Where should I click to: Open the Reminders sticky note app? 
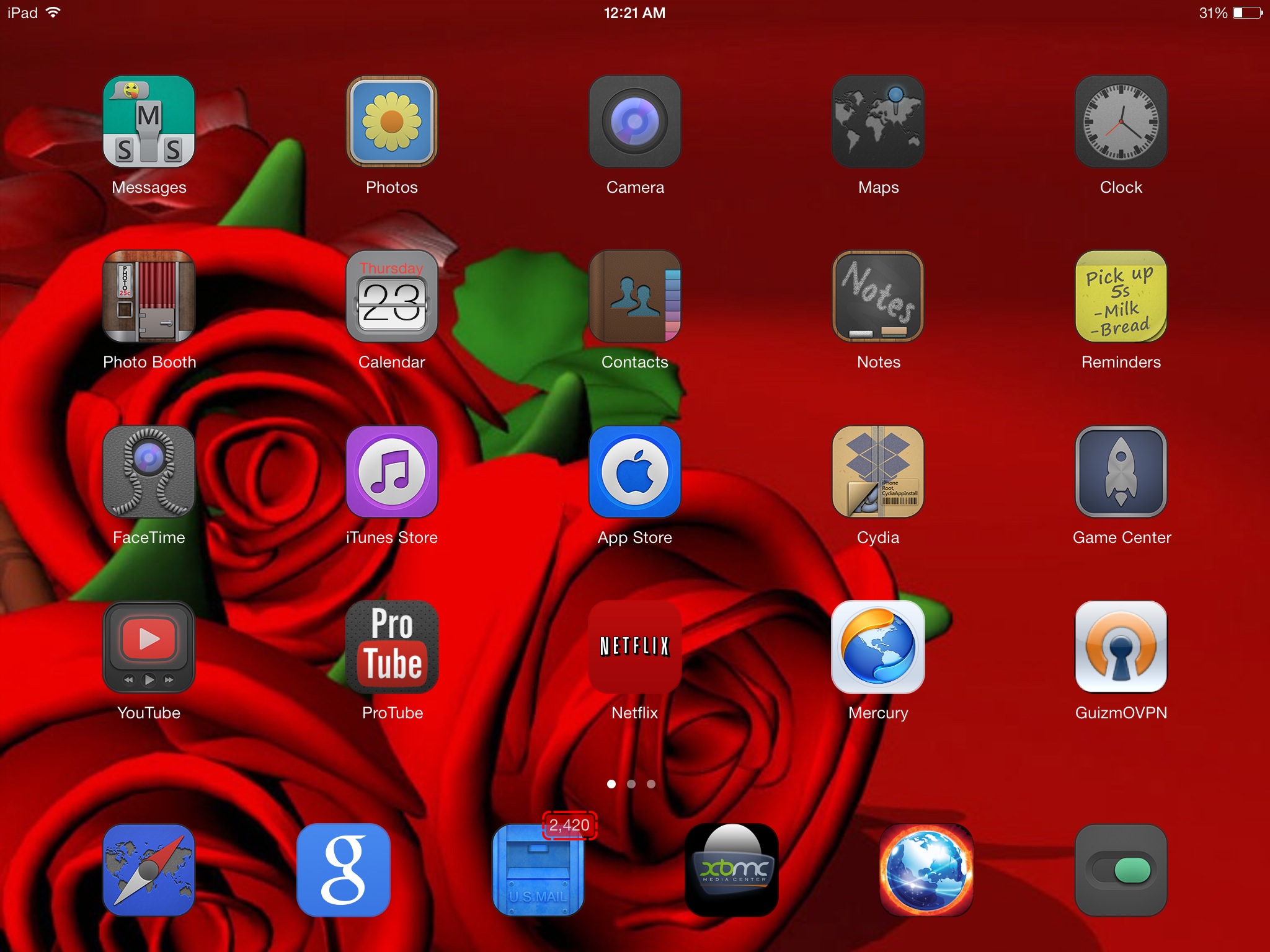[1121, 296]
